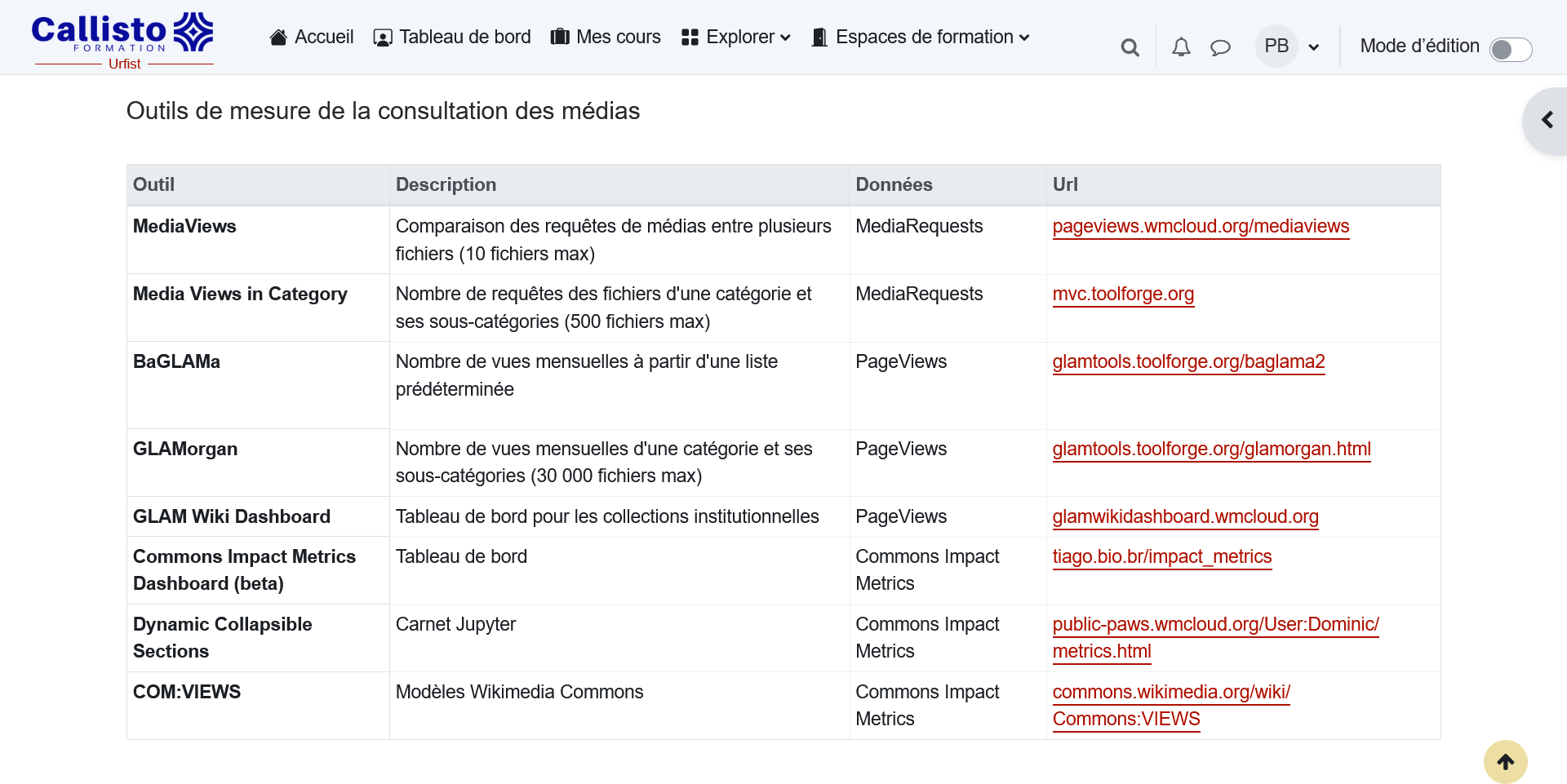Image resolution: width=1567 pixels, height=784 pixels.
Task: Open Mes cours
Action: [606, 38]
